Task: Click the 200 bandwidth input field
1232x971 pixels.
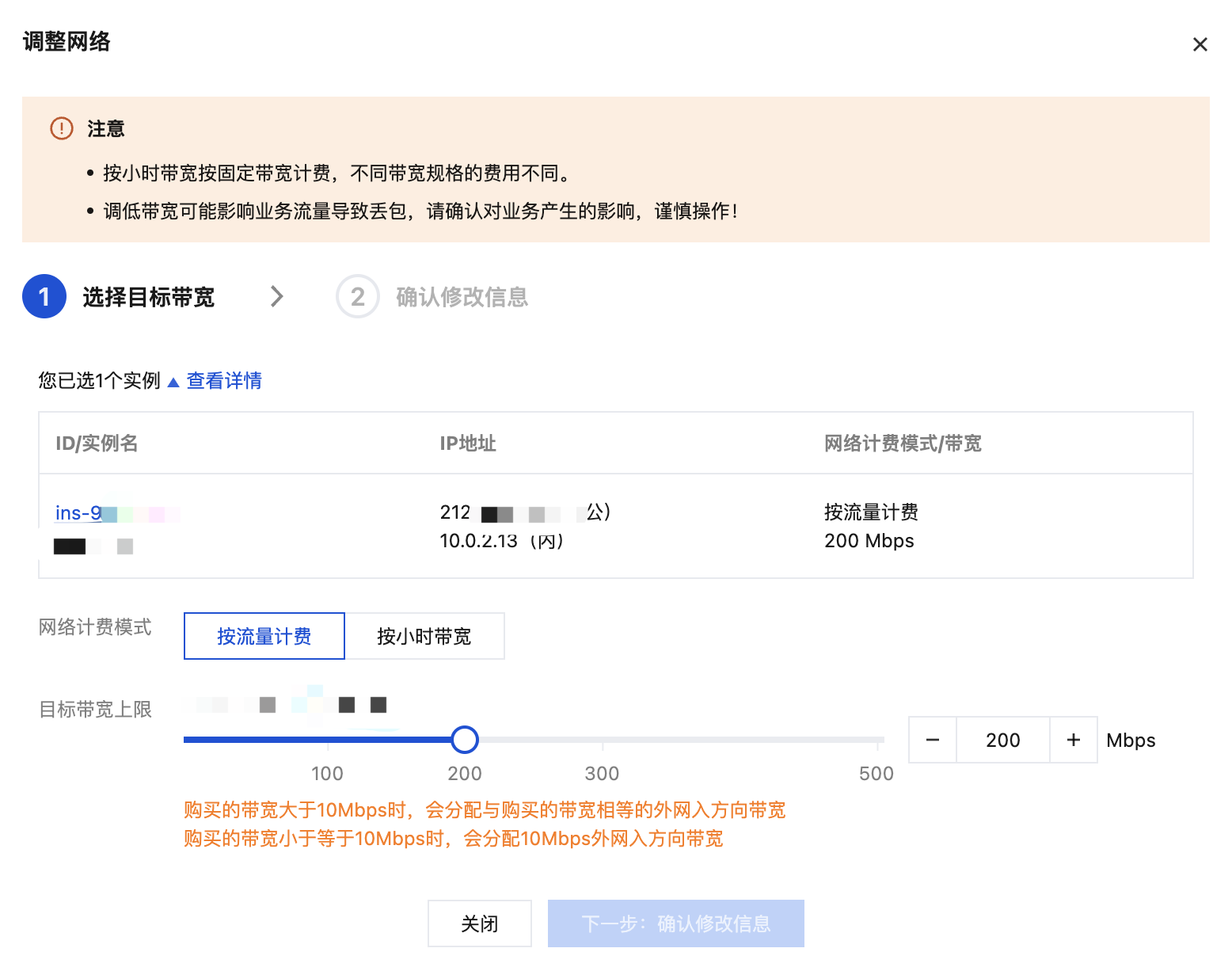Action: (x=1003, y=740)
